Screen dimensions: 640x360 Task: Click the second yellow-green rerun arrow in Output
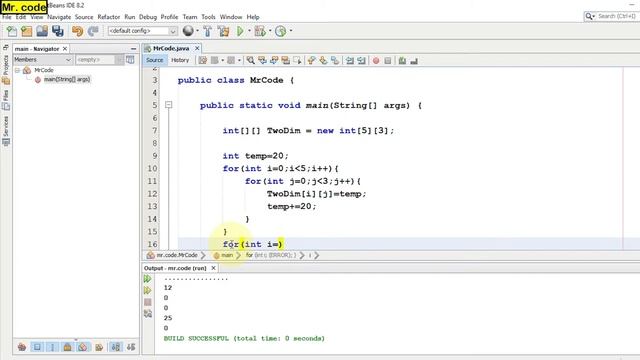click(x=148, y=290)
